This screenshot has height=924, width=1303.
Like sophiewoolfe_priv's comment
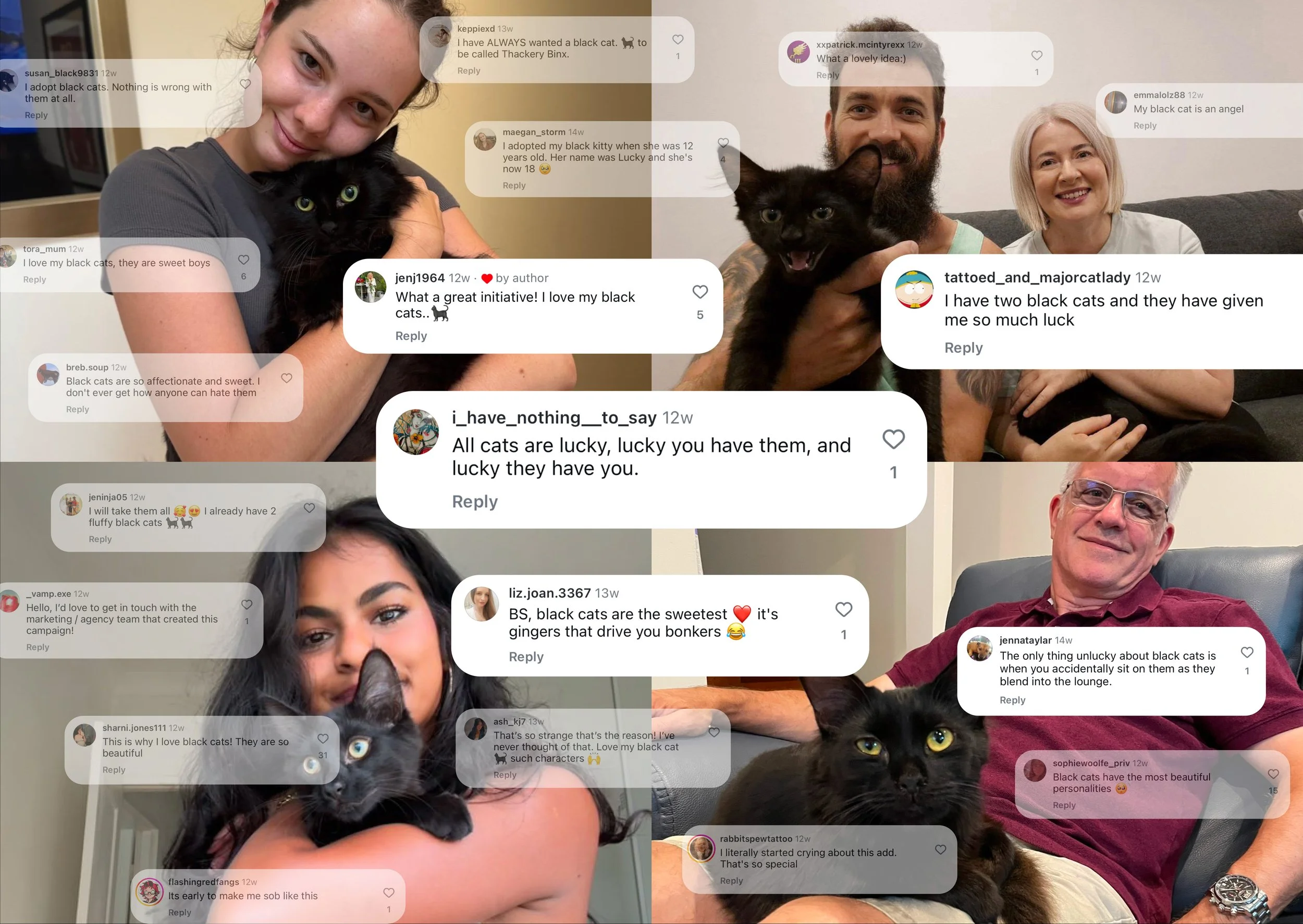pos(1273,774)
